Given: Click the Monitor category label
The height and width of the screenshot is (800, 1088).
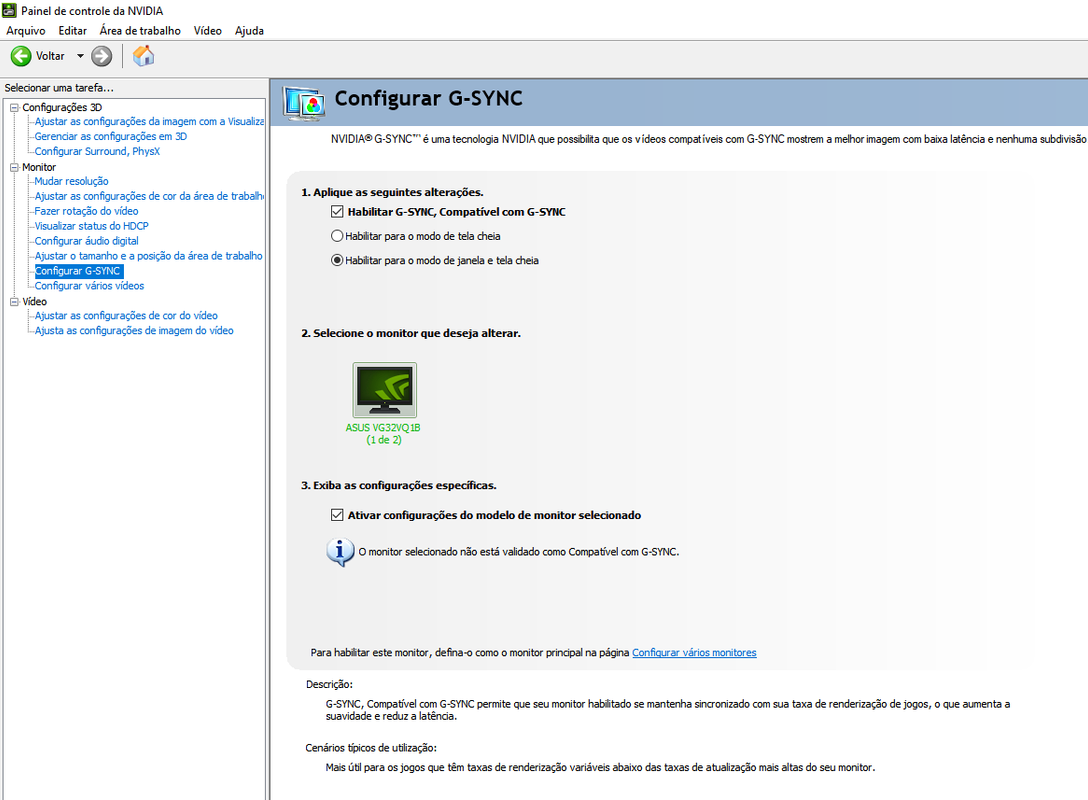Looking at the screenshot, I should coord(39,167).
